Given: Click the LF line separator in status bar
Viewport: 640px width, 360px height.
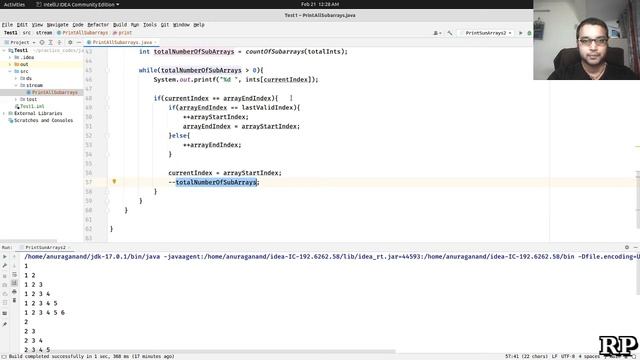Looking at the screenshot, I should (554, 356).
